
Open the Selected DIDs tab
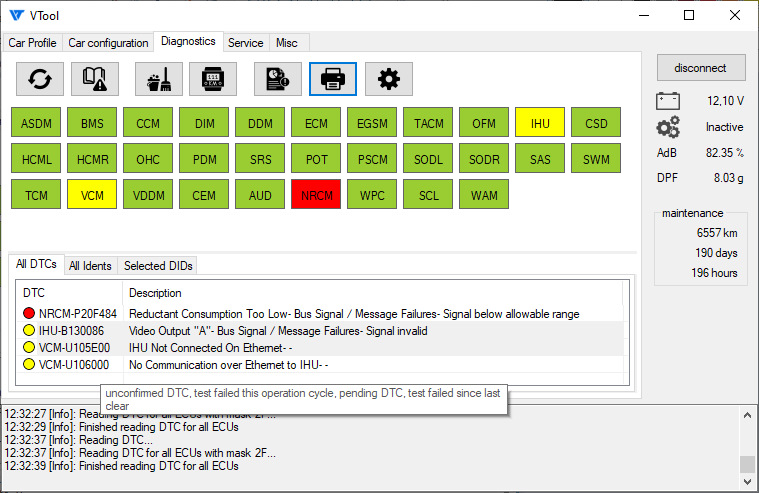158,266
